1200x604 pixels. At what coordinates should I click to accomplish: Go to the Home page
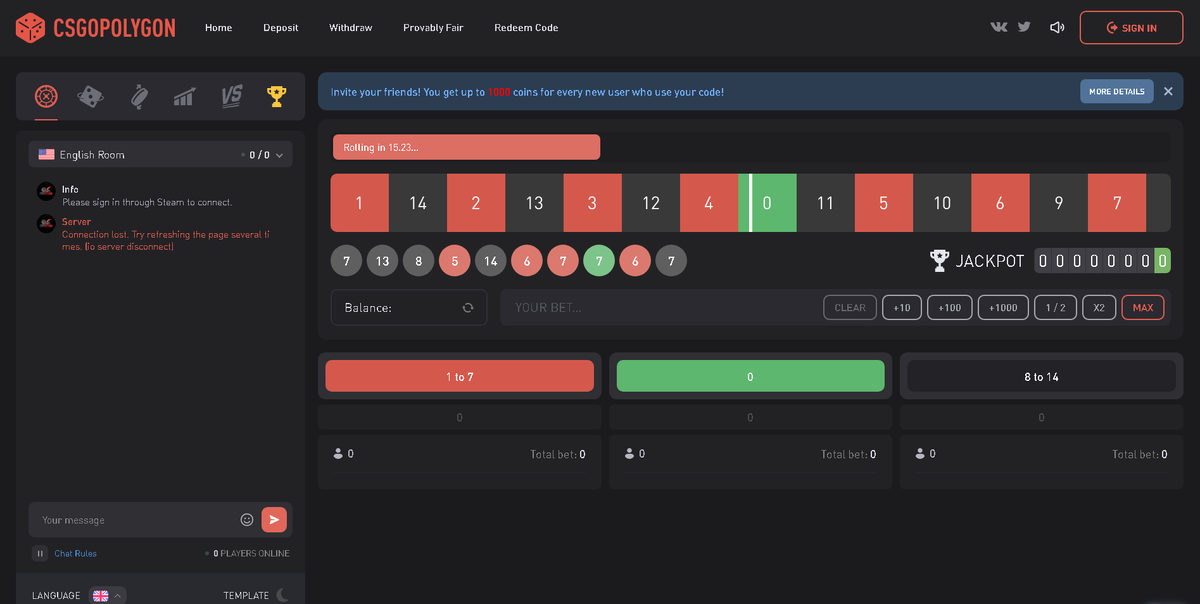point(218,28)
